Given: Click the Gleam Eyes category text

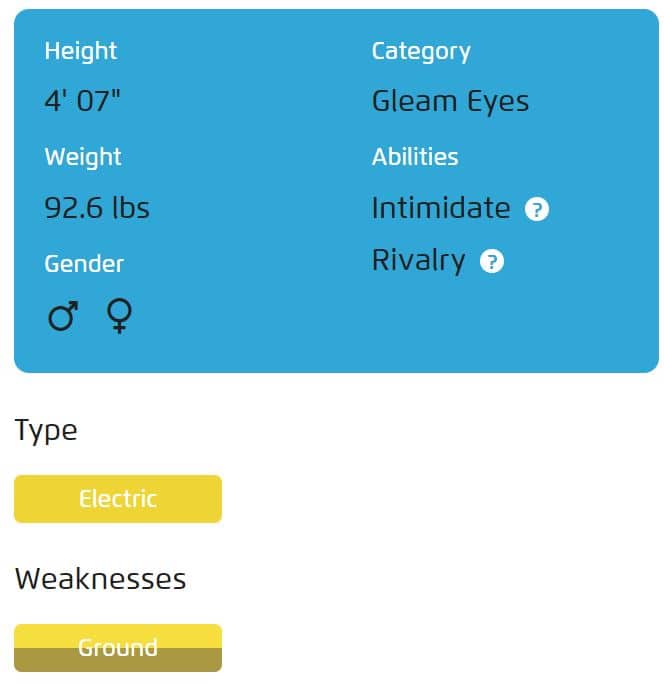Looking at the screenshot, I should pos(450,102).
